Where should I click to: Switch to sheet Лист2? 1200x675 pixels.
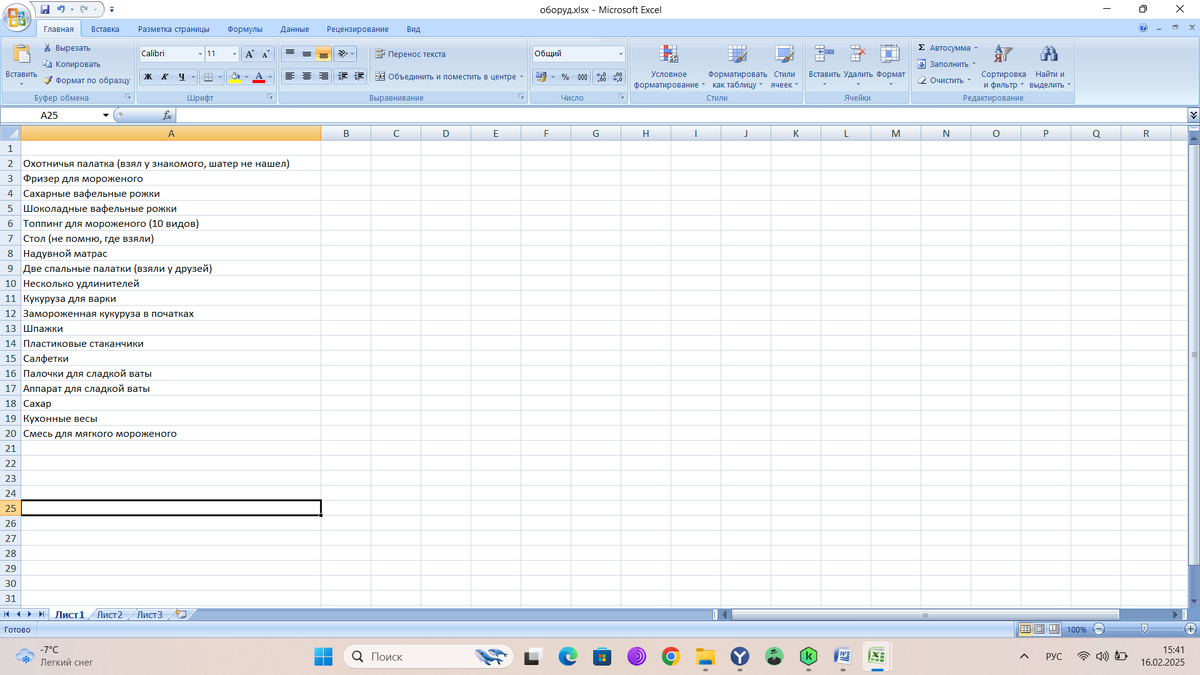tap(110, 614)
